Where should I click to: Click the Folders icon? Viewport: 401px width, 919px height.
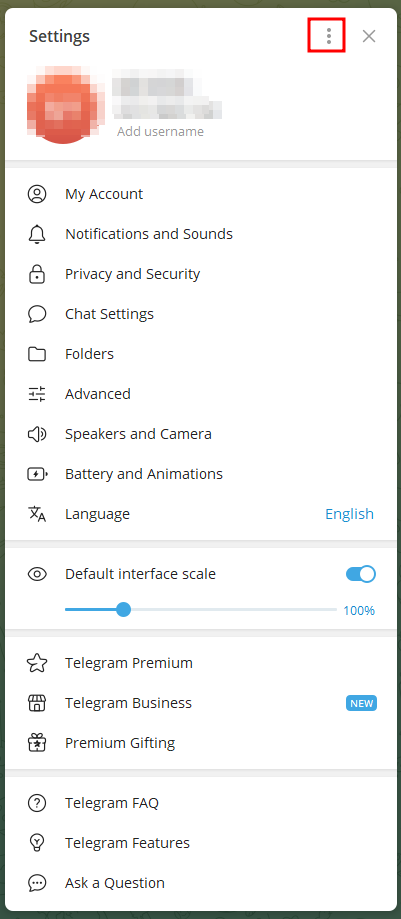[37, 354]
